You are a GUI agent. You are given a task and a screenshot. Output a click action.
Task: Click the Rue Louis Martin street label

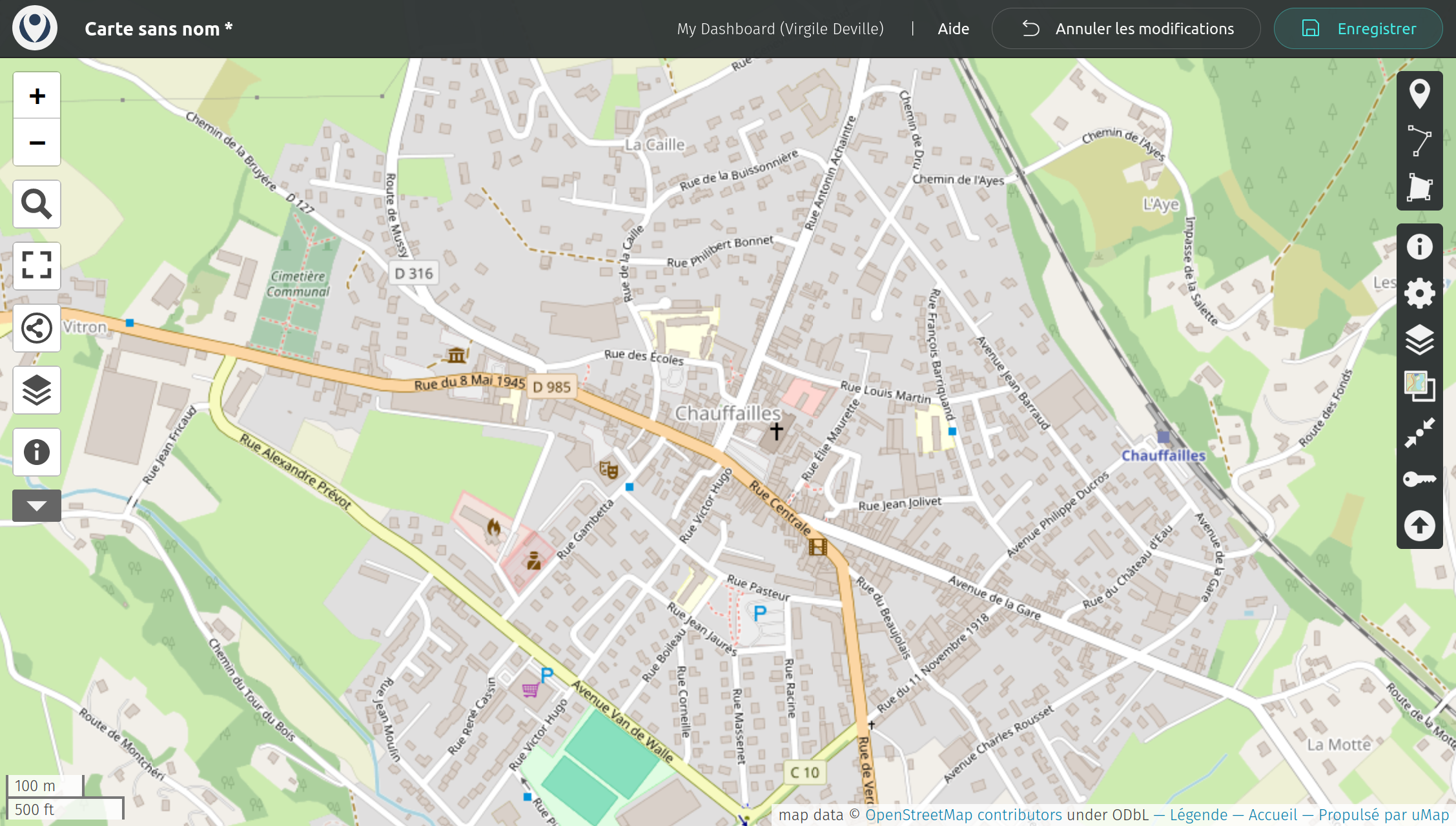point(885,392)
